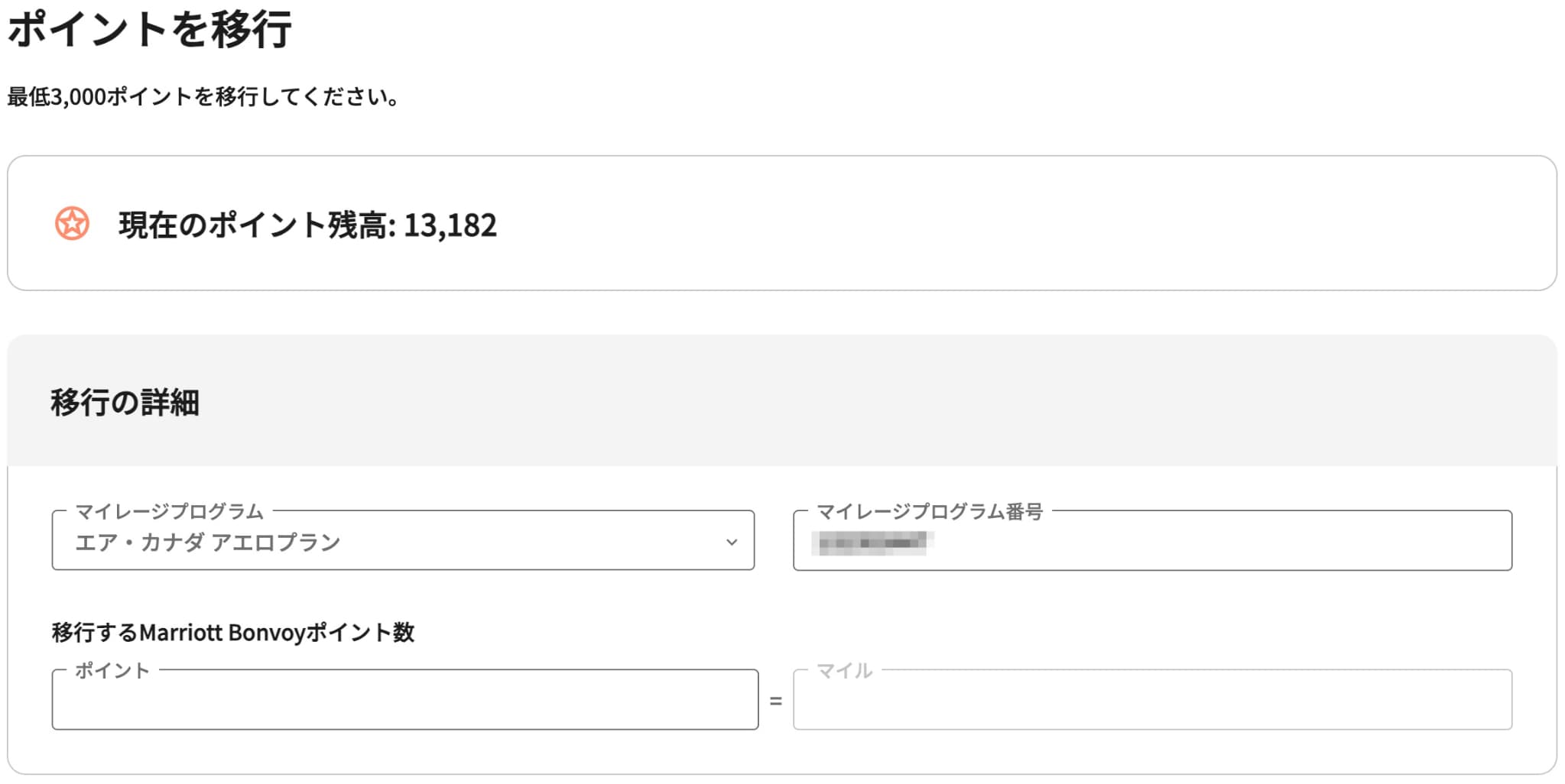Click the ポイントを移行 page heading

(x=150, y=29)
